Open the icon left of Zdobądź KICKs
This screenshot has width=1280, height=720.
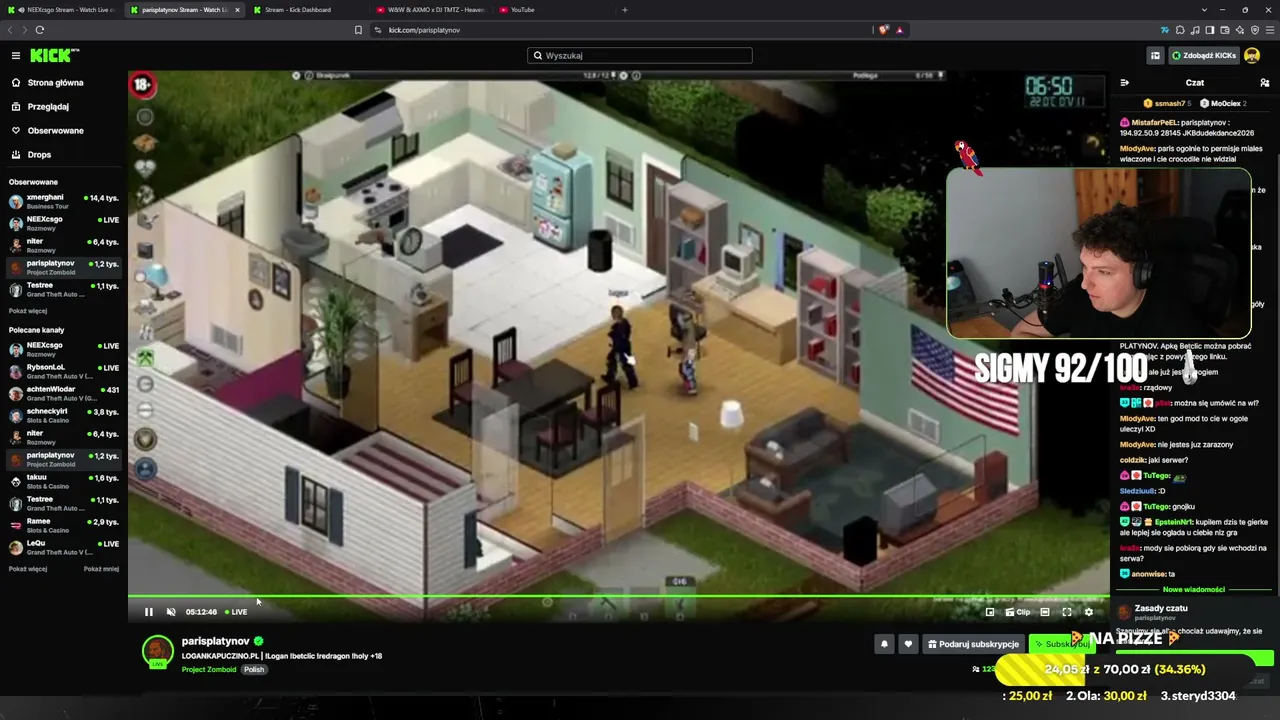coord(1155,56)
